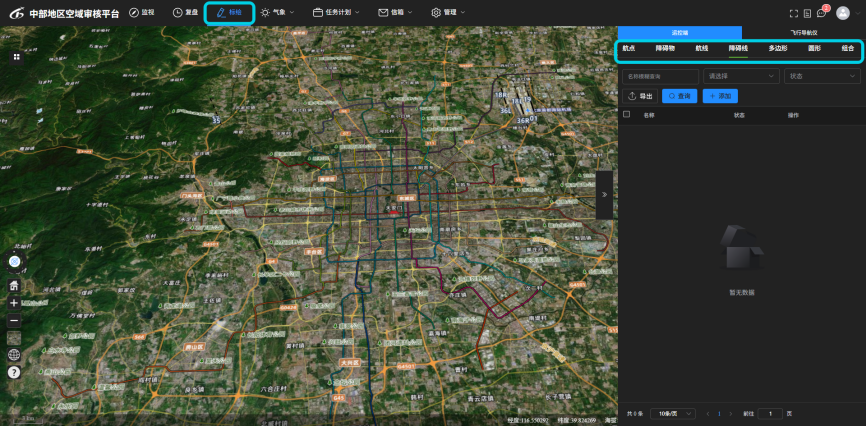Switch to the blue highlighted left panel tab

[680, 33]
